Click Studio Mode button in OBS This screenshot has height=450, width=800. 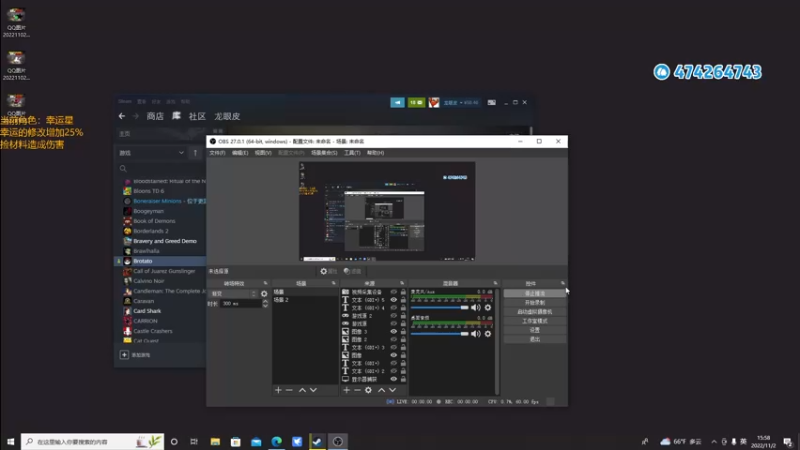click(x=535, y=321)
